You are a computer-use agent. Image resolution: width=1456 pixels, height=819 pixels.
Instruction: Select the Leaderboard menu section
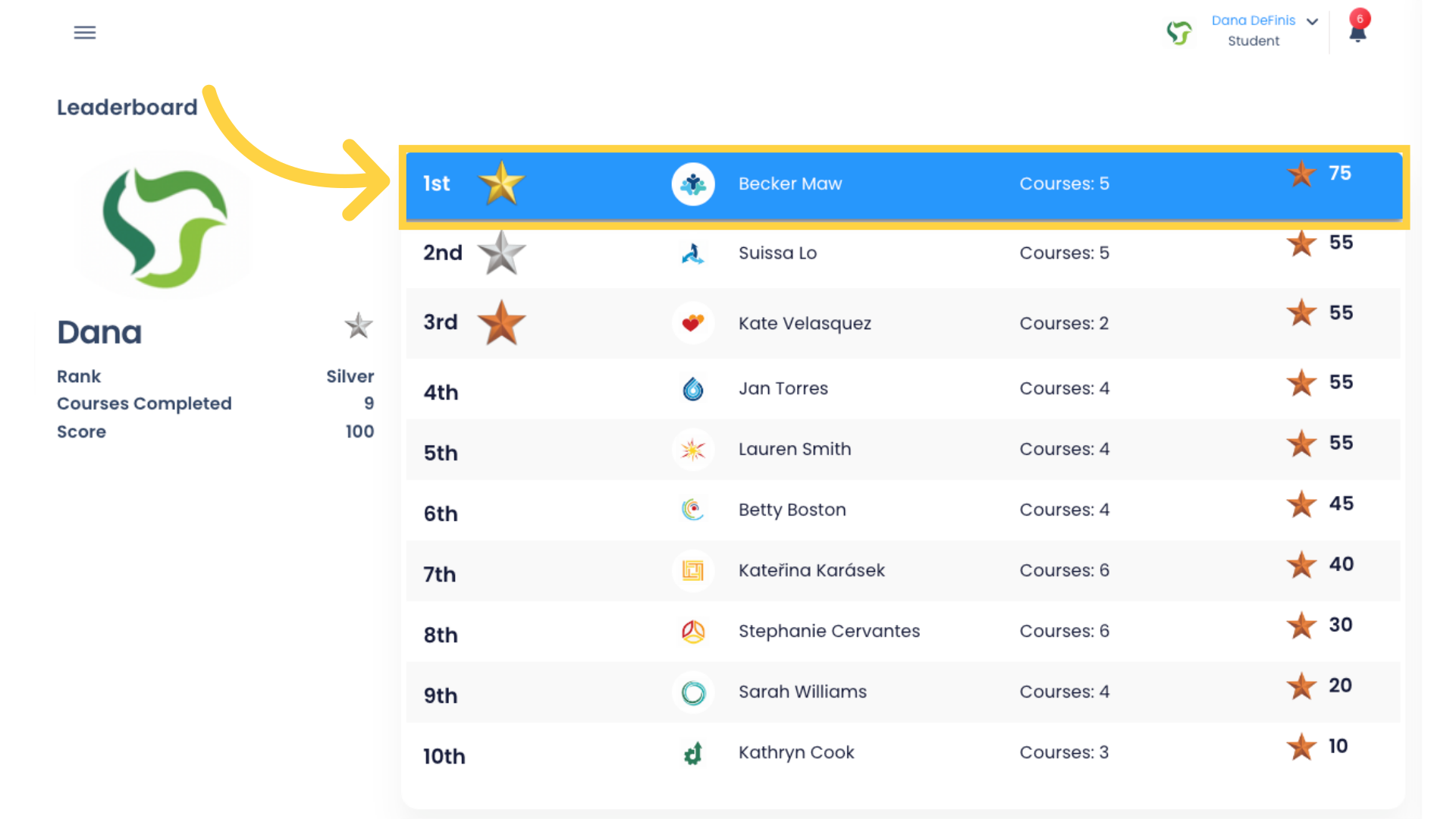126,107
